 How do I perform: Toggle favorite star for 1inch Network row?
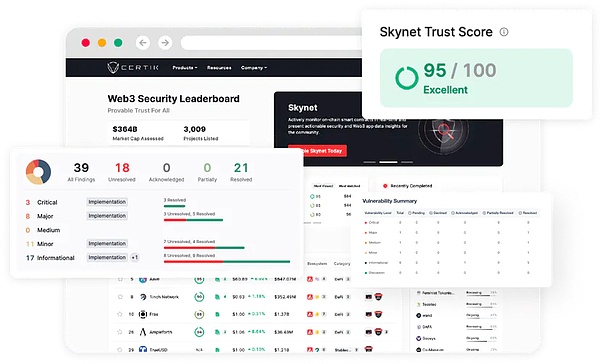(120, 297)
